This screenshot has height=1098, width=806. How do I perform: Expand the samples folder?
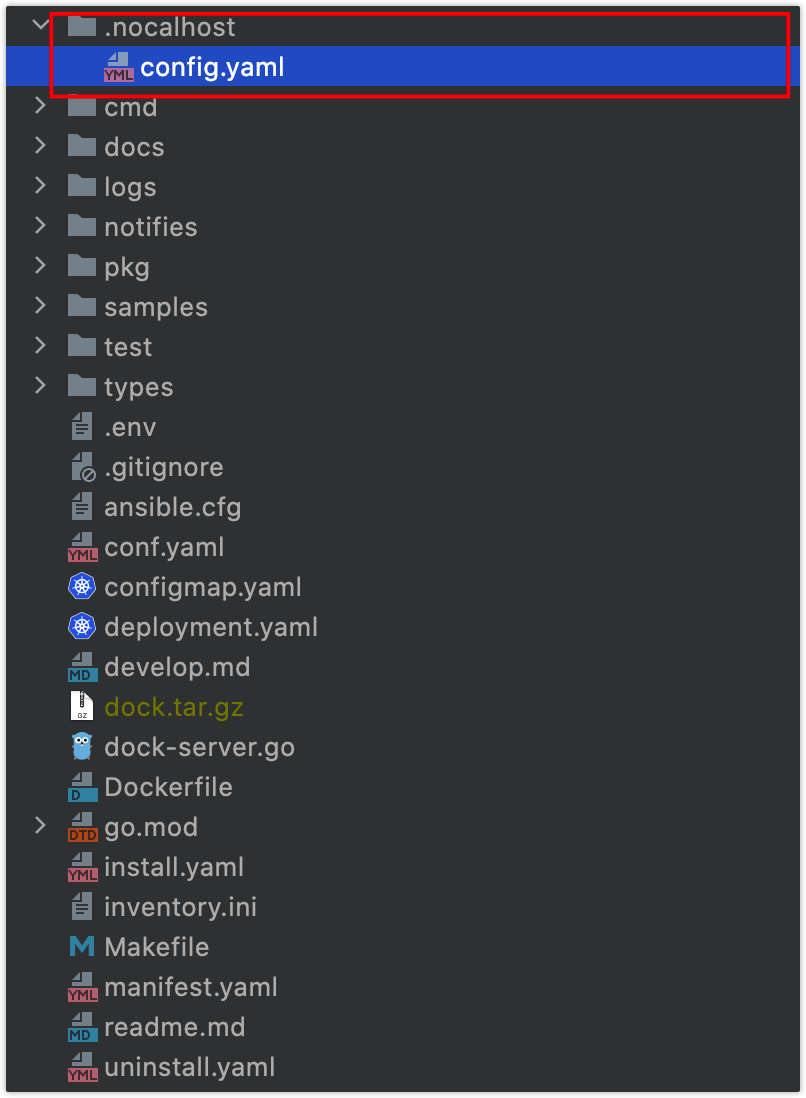[x=40, y=307]
